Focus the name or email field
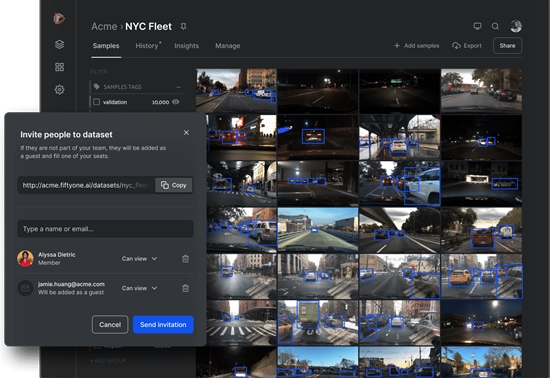Image resolution: width=550 pixels, height=378 pixels. click(x=105, y=229)
